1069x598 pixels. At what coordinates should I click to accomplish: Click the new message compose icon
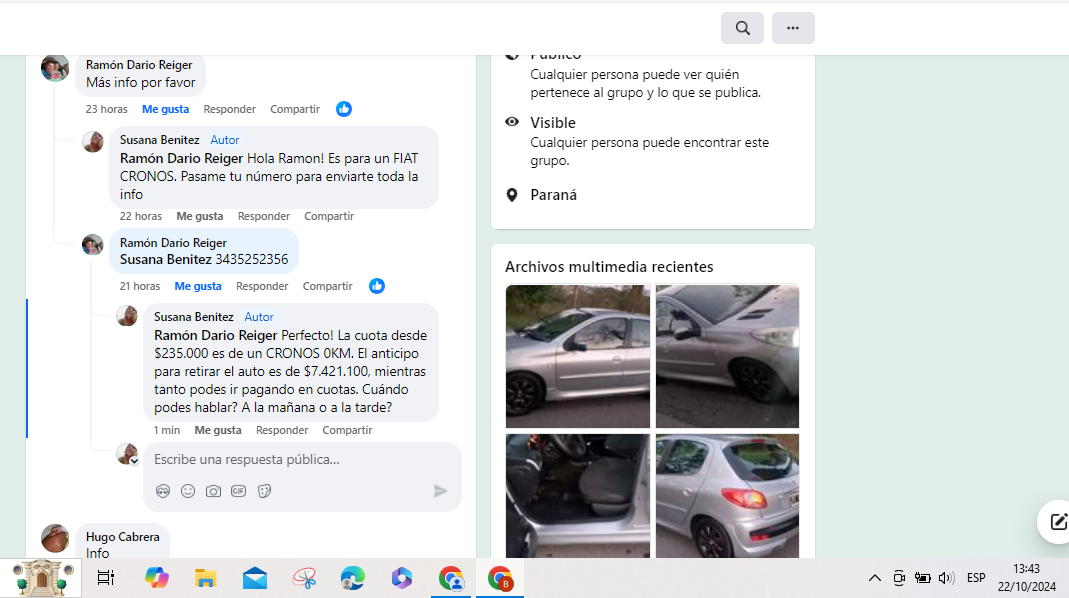tap(1057, 522)
